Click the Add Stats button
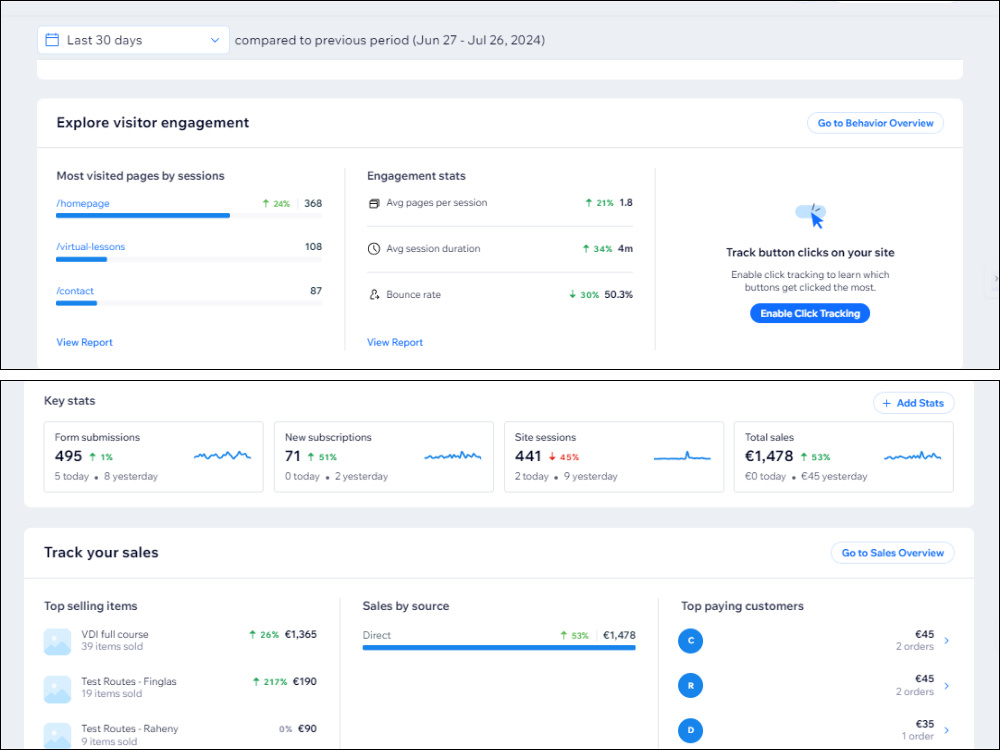 point(913,403)
